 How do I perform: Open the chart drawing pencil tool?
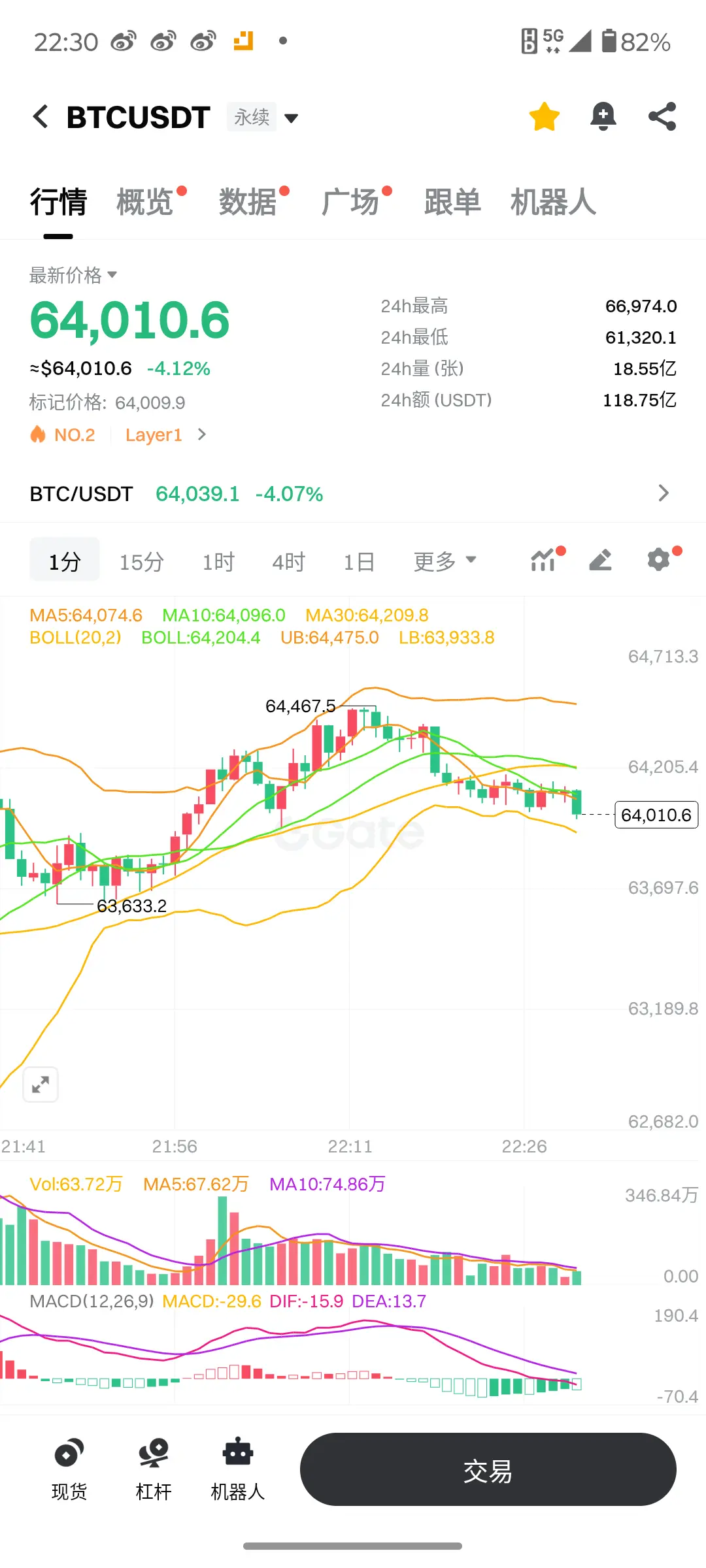(600, 560)
